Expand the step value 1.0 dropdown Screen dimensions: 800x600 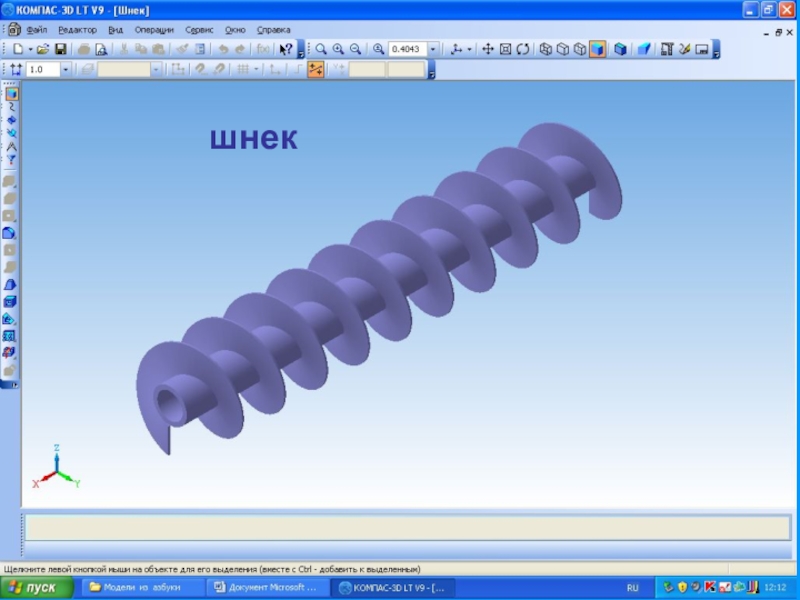tap(65, 69)
